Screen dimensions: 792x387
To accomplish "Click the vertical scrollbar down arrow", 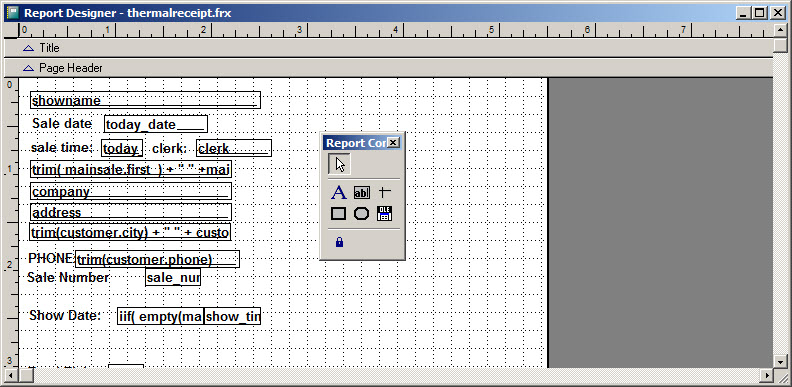I will coord(780,362).
